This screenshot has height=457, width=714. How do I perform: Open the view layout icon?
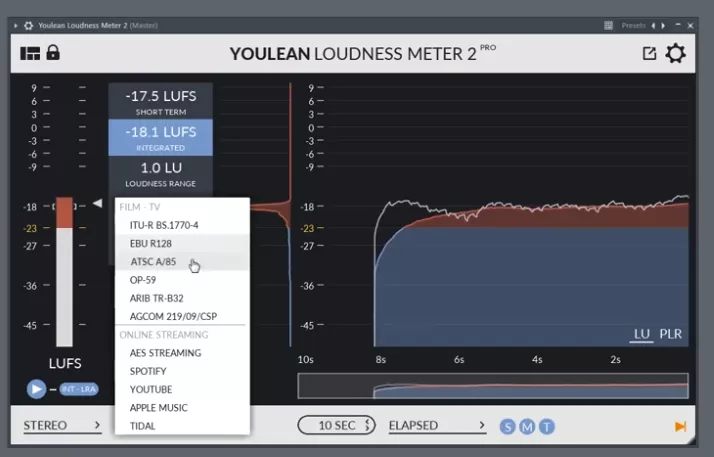[x=30, y=53]
